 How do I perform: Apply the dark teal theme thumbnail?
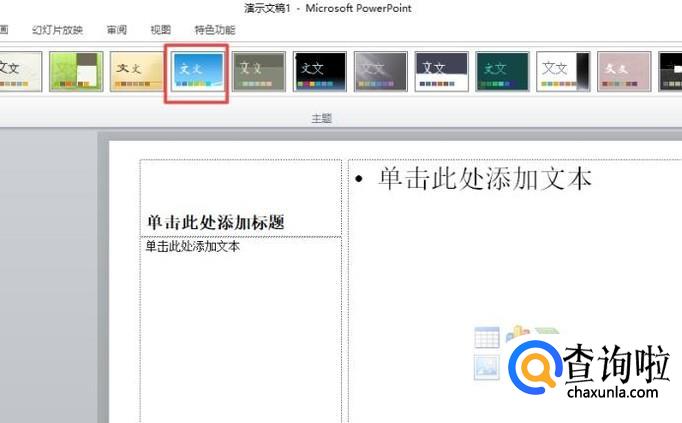click(502, 72)
